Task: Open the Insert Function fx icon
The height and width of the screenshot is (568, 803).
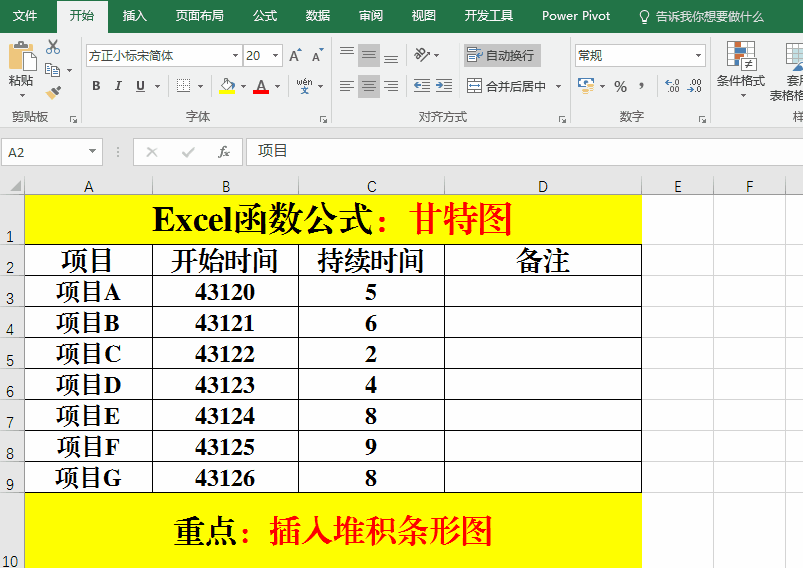Action: click(224, 152)
